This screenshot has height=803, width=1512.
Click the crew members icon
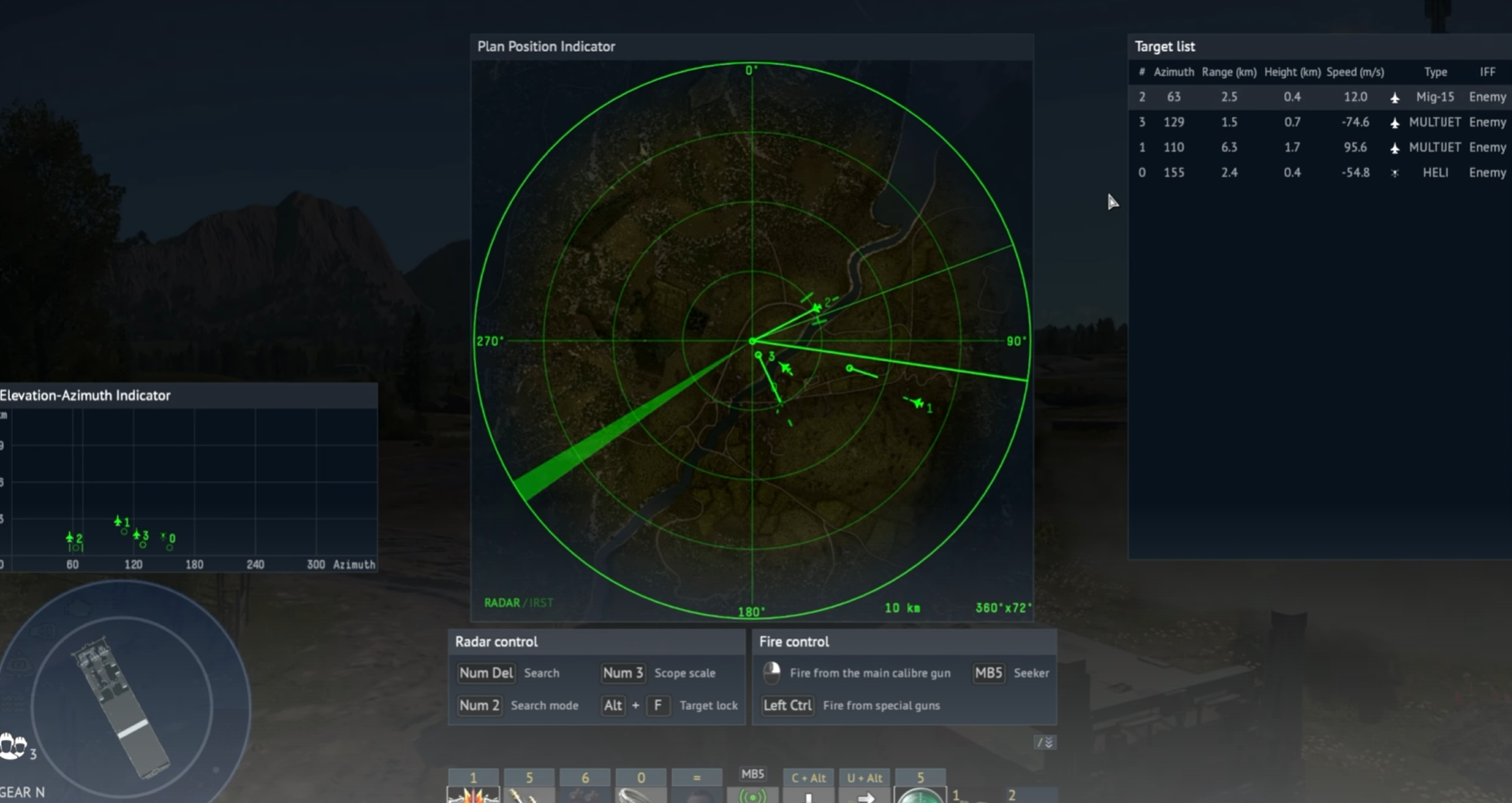point(12,747)
